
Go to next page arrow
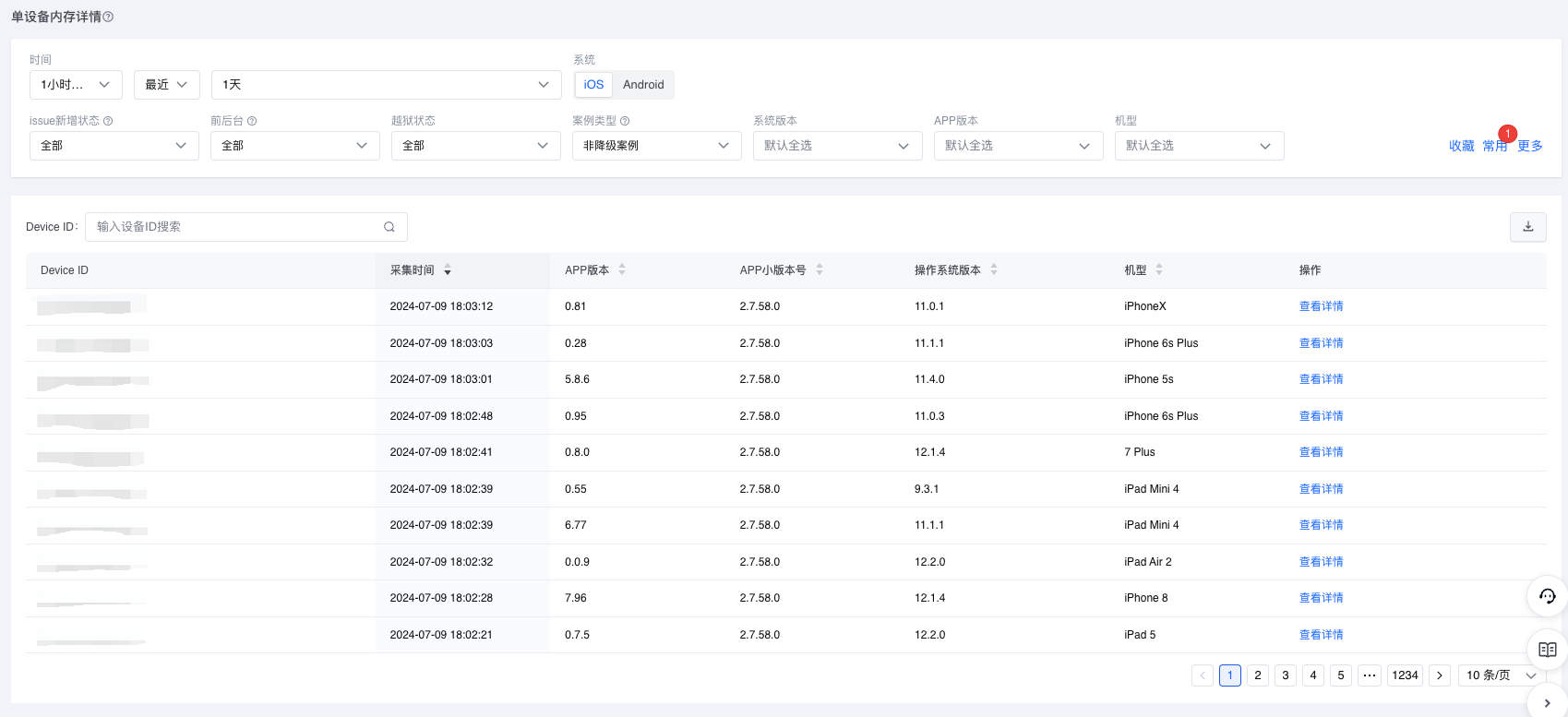click(x=1440, y=675)
